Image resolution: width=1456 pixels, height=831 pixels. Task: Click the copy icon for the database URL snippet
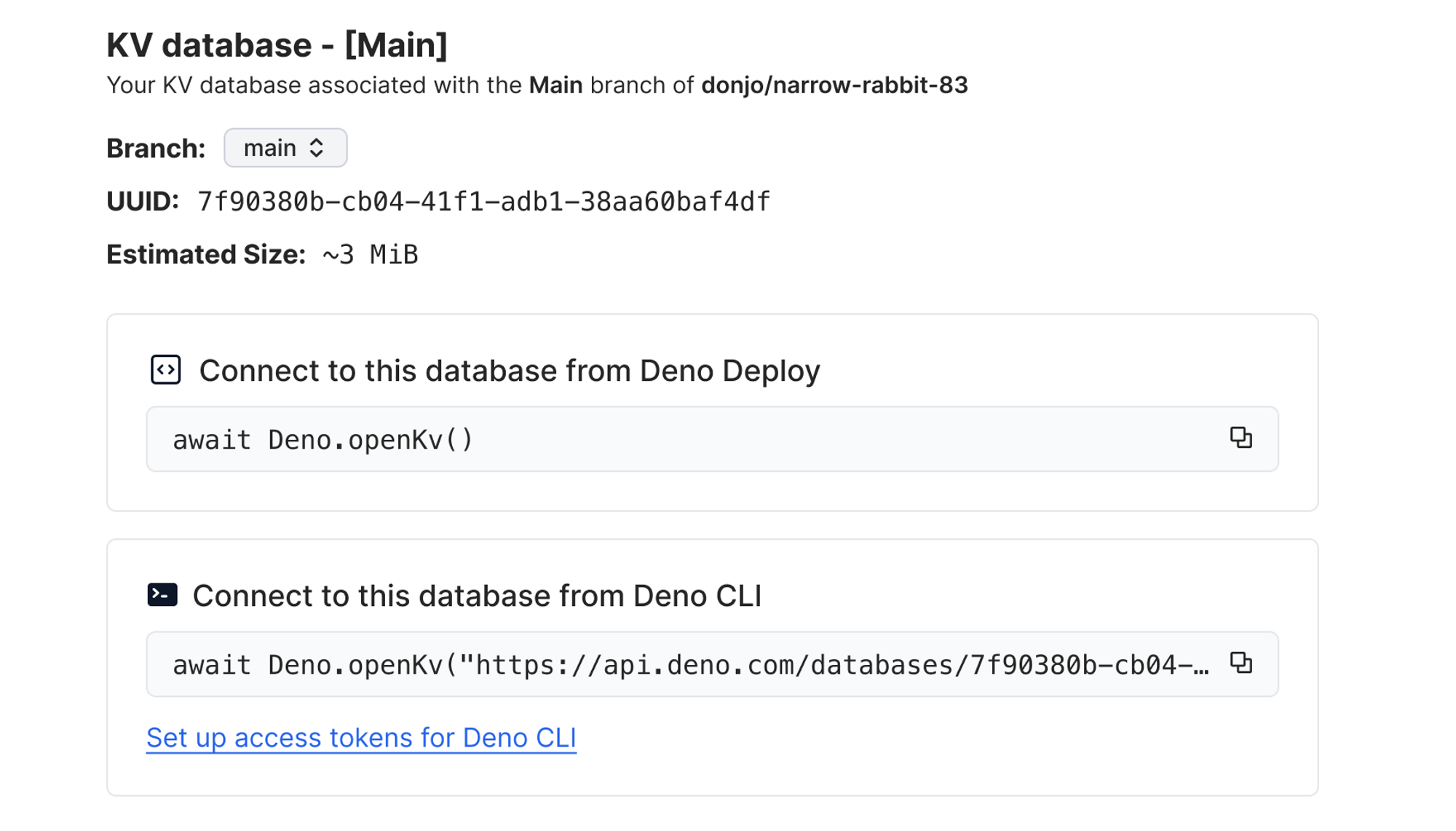coord(1243,663)
